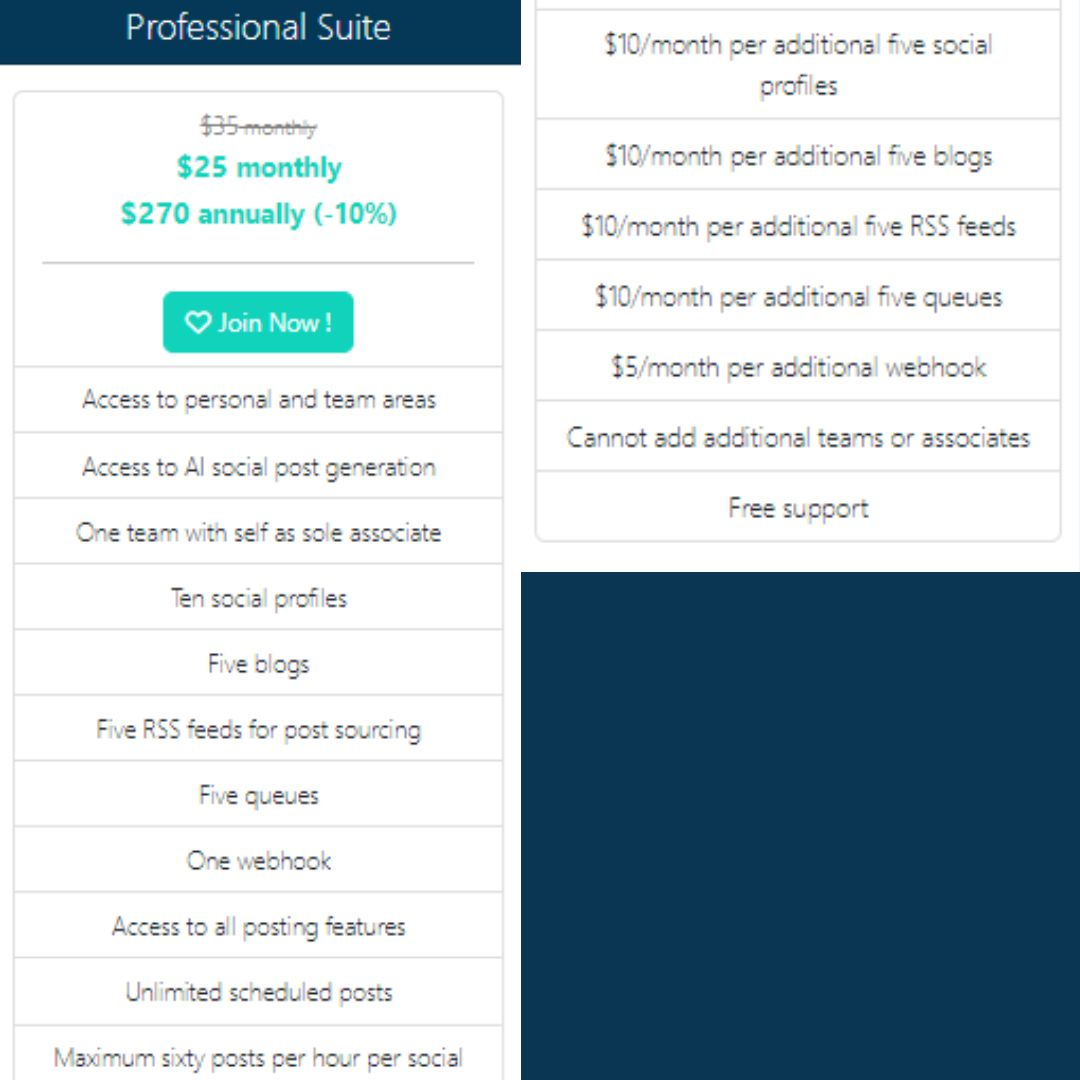Click the Ten social profiles row

pyautogui.click(x=258, y=597)
